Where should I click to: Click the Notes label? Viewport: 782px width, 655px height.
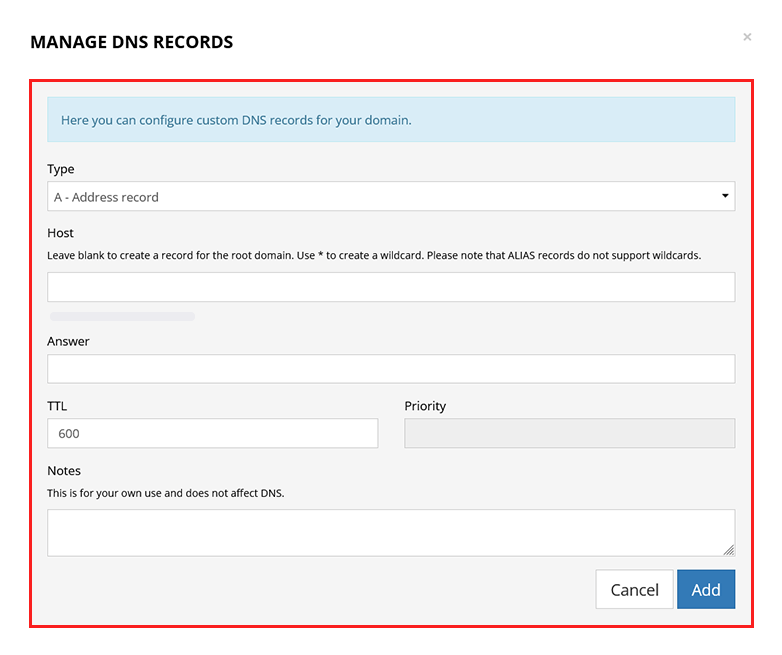click(x=64, y=470)
